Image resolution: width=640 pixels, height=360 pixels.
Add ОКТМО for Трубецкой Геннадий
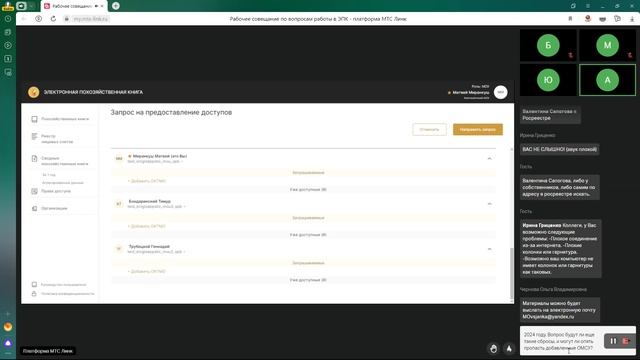click(x=147, y=271)
